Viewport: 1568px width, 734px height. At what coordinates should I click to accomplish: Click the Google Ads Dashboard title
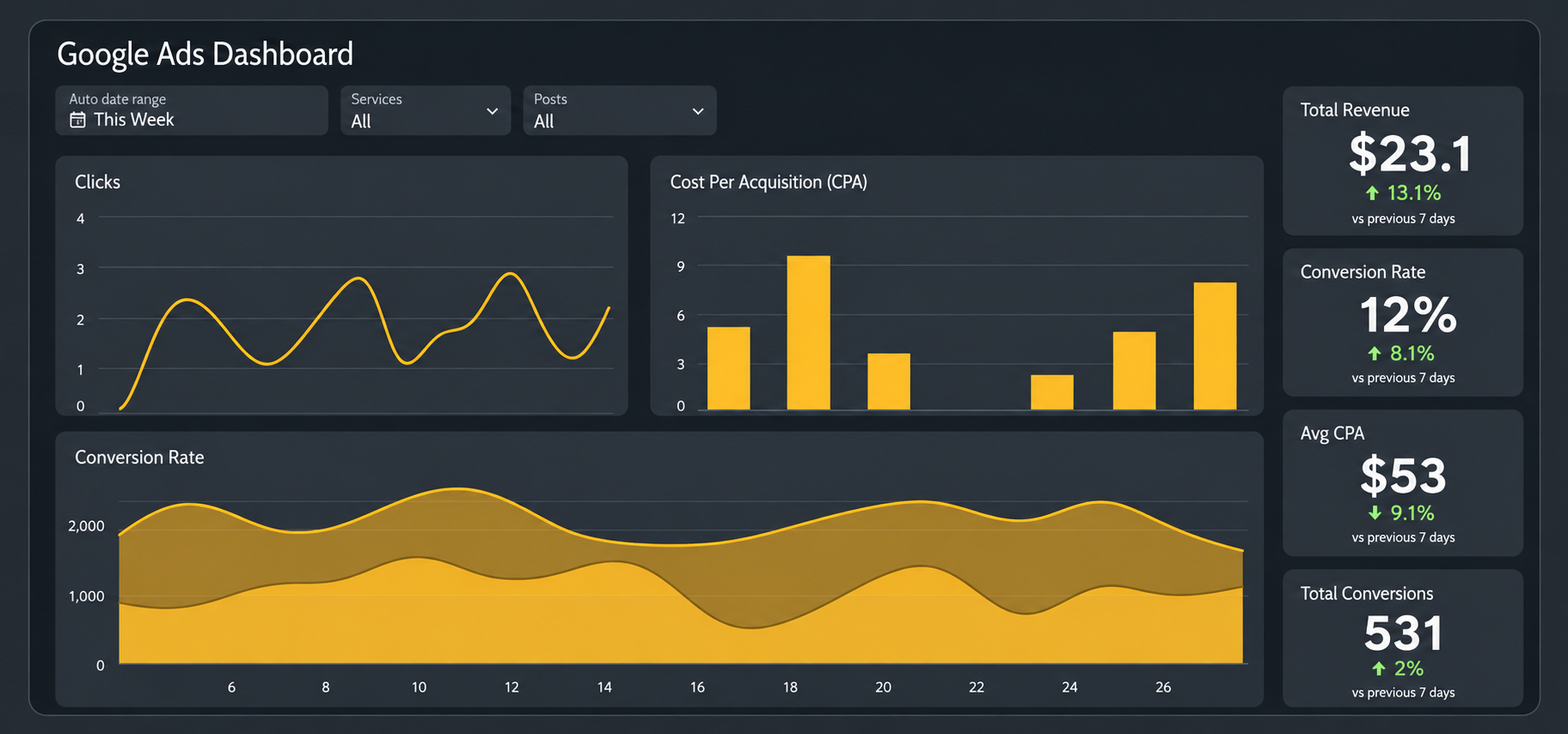205,54
